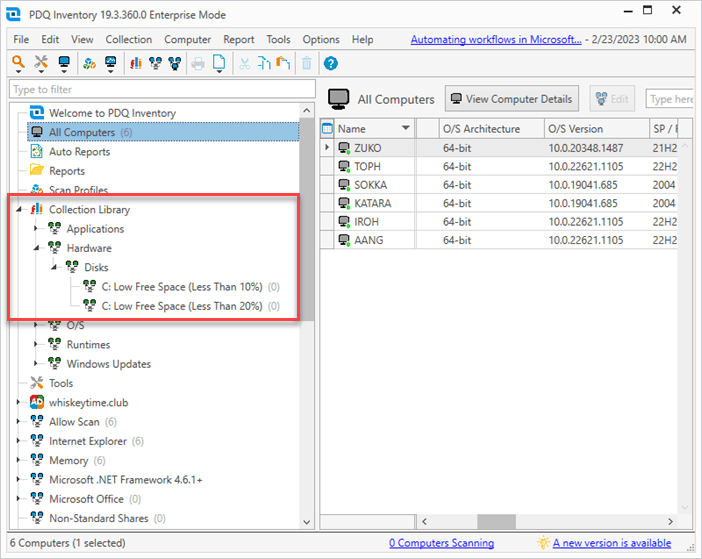Select C: Low Free Space (Less Than 20%)
The height and width of the screenshot is (559, 702).
pos(182,306)
